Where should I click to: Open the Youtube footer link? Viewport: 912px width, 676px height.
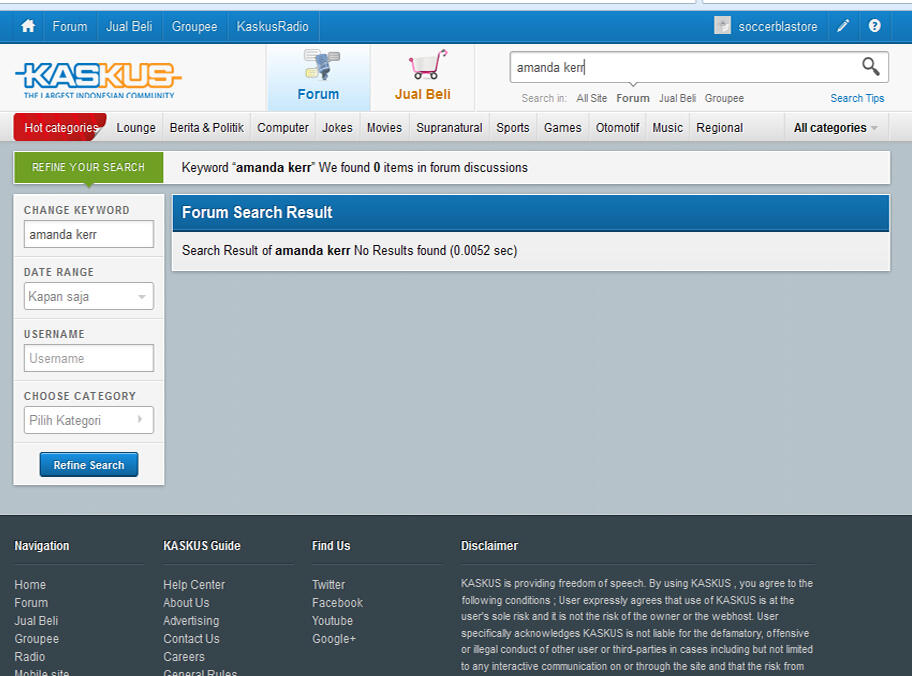pos(333,621)
